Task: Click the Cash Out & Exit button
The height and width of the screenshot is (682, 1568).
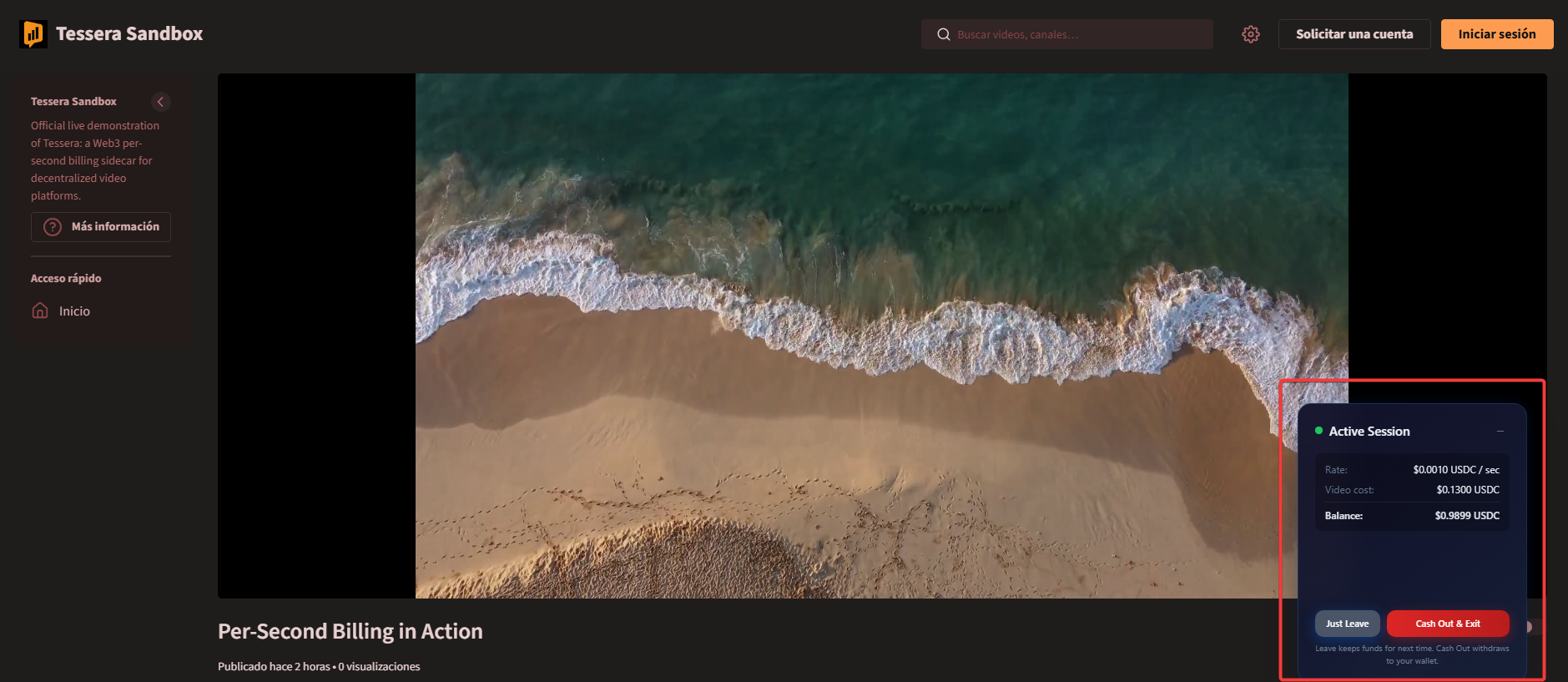Action: pos(1448,624)
